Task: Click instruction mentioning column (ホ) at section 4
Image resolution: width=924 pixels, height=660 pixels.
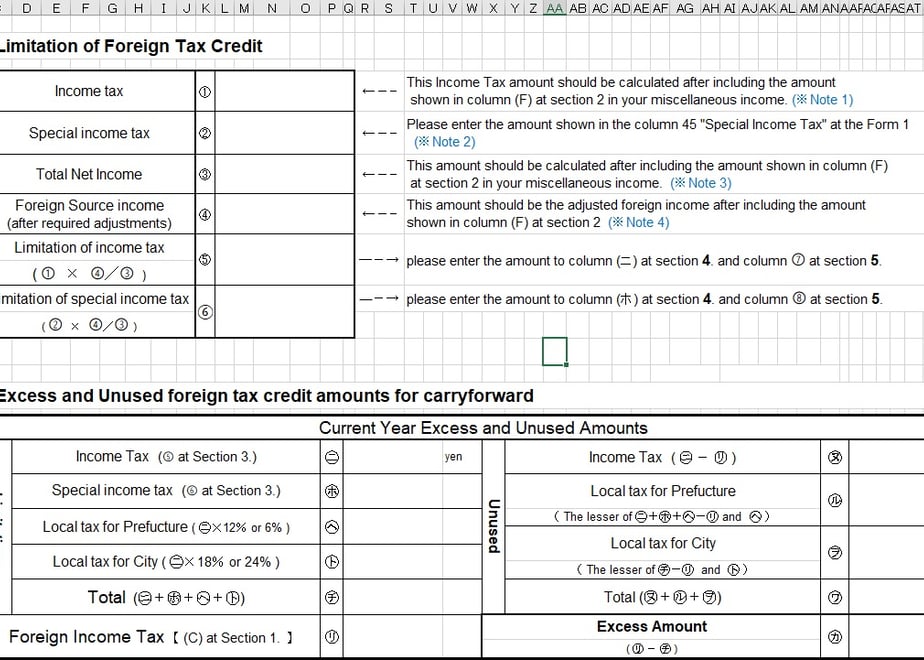Action: [x=644, y=299]
